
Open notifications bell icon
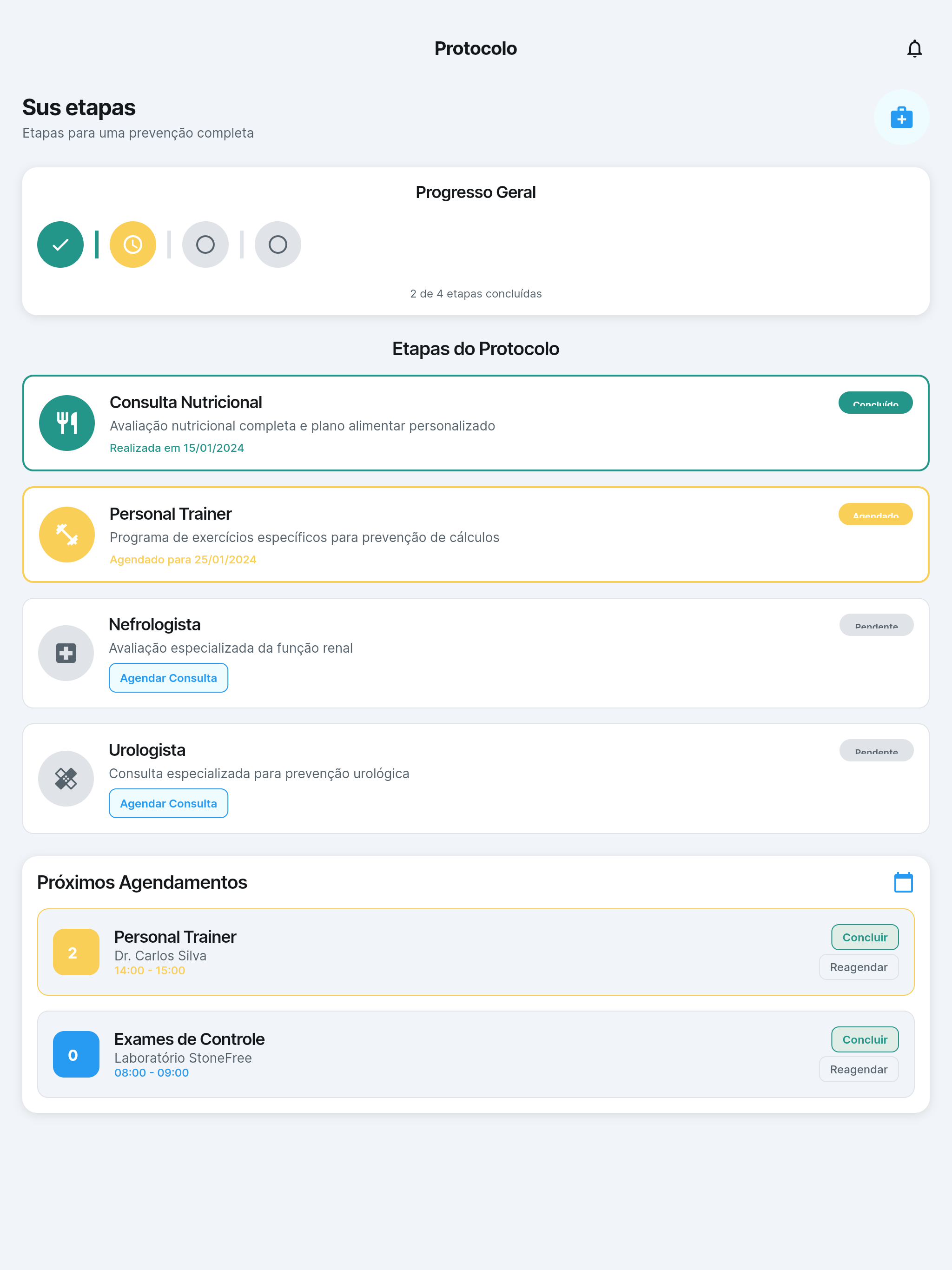click(914, 49)
